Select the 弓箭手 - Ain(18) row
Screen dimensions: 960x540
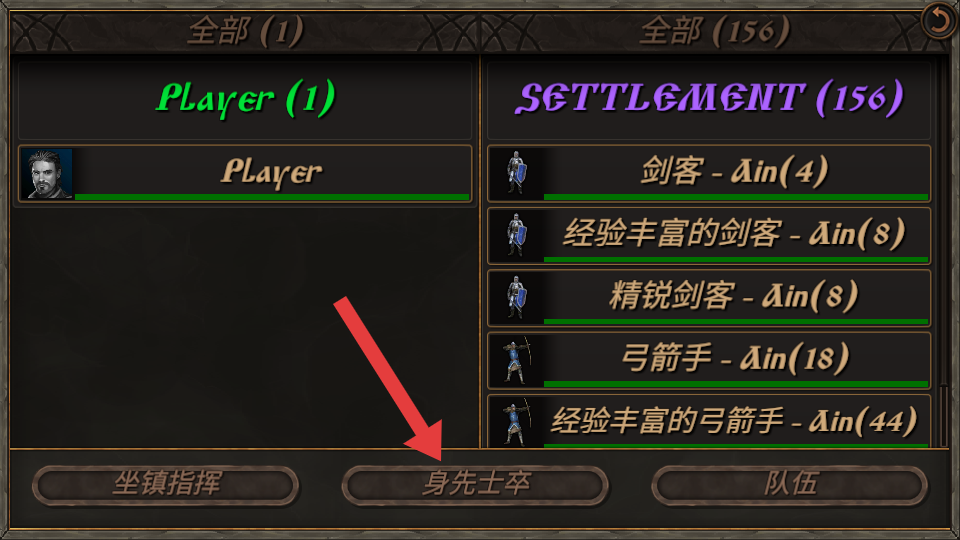click(709, 361)
